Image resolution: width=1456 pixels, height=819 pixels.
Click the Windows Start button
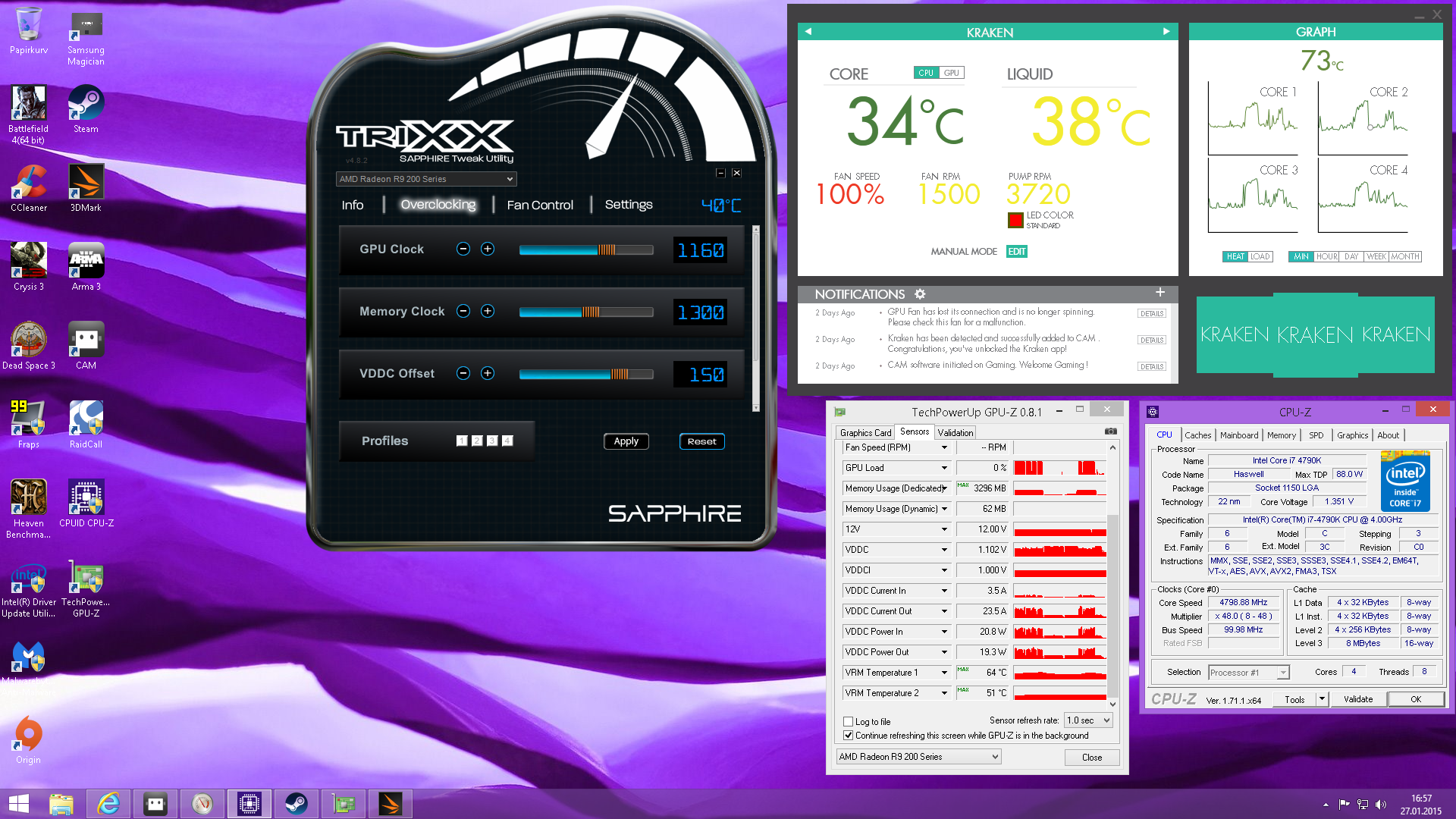click(19, 804)
